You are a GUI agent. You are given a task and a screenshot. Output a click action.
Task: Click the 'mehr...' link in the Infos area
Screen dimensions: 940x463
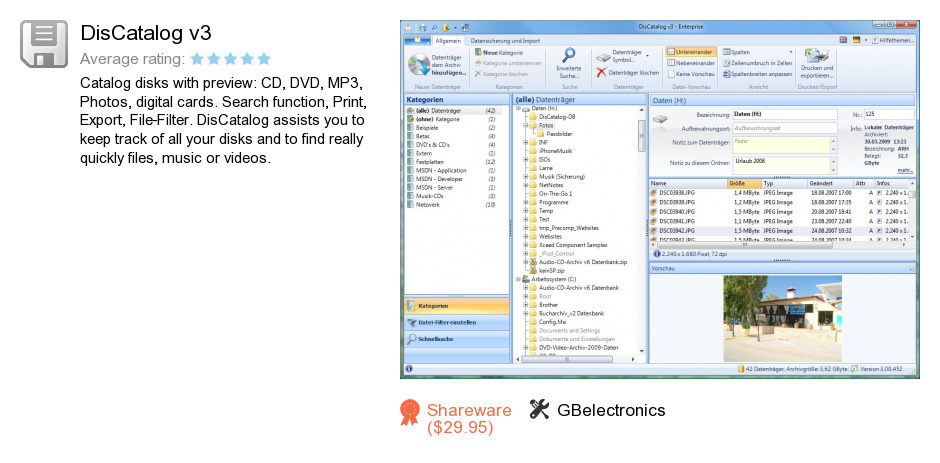point(906,170)
